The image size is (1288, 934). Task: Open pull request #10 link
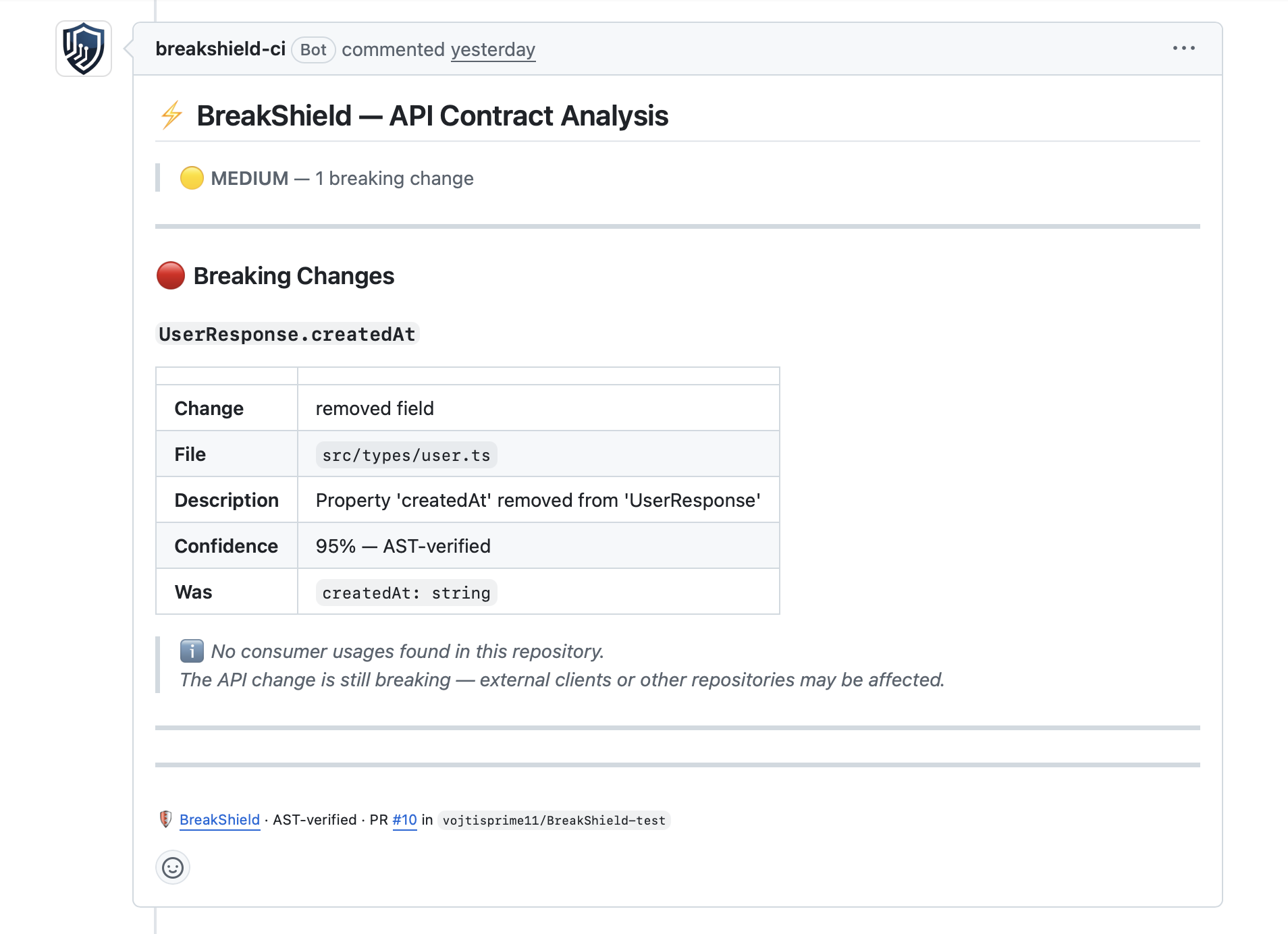click(x=404, y=820)
